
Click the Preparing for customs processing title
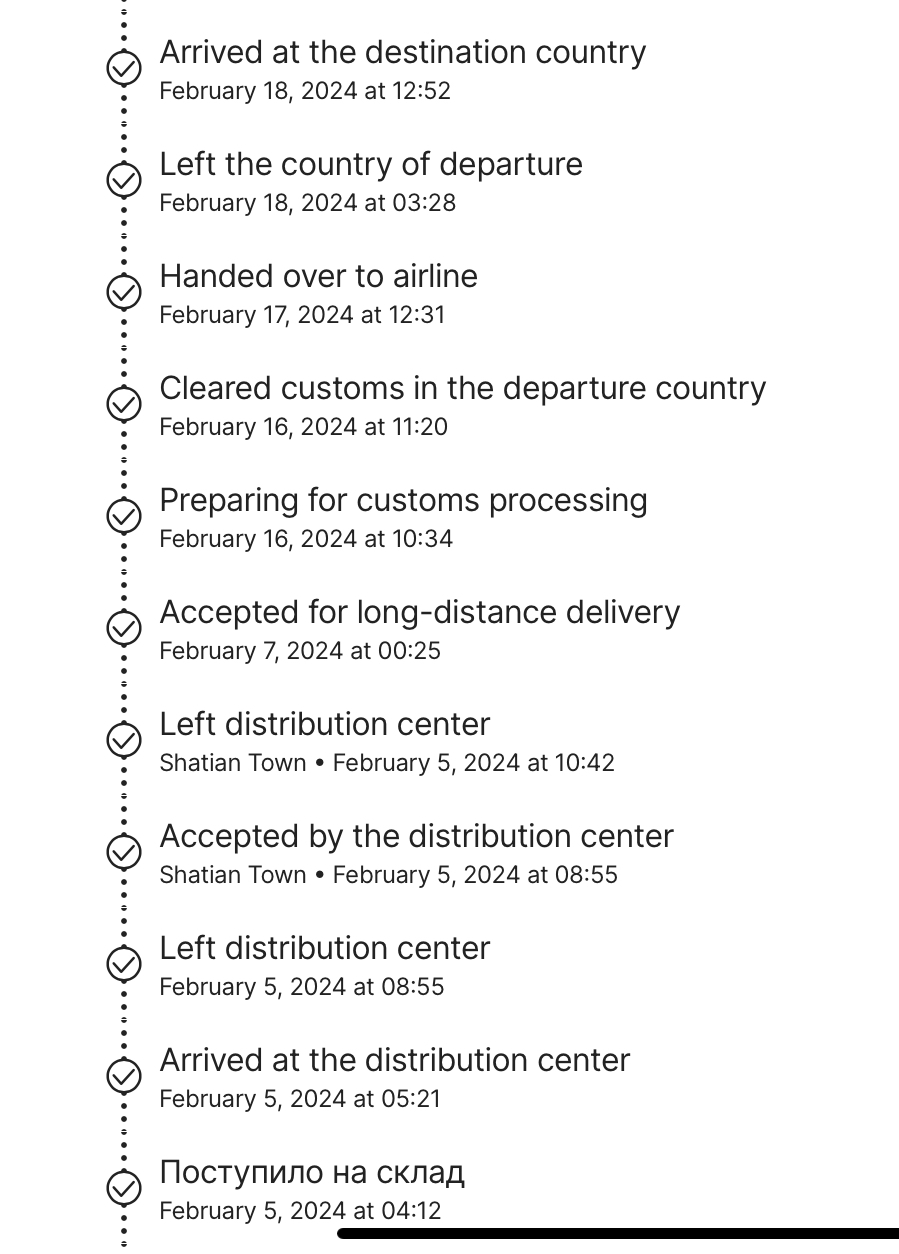click(404, 500)
